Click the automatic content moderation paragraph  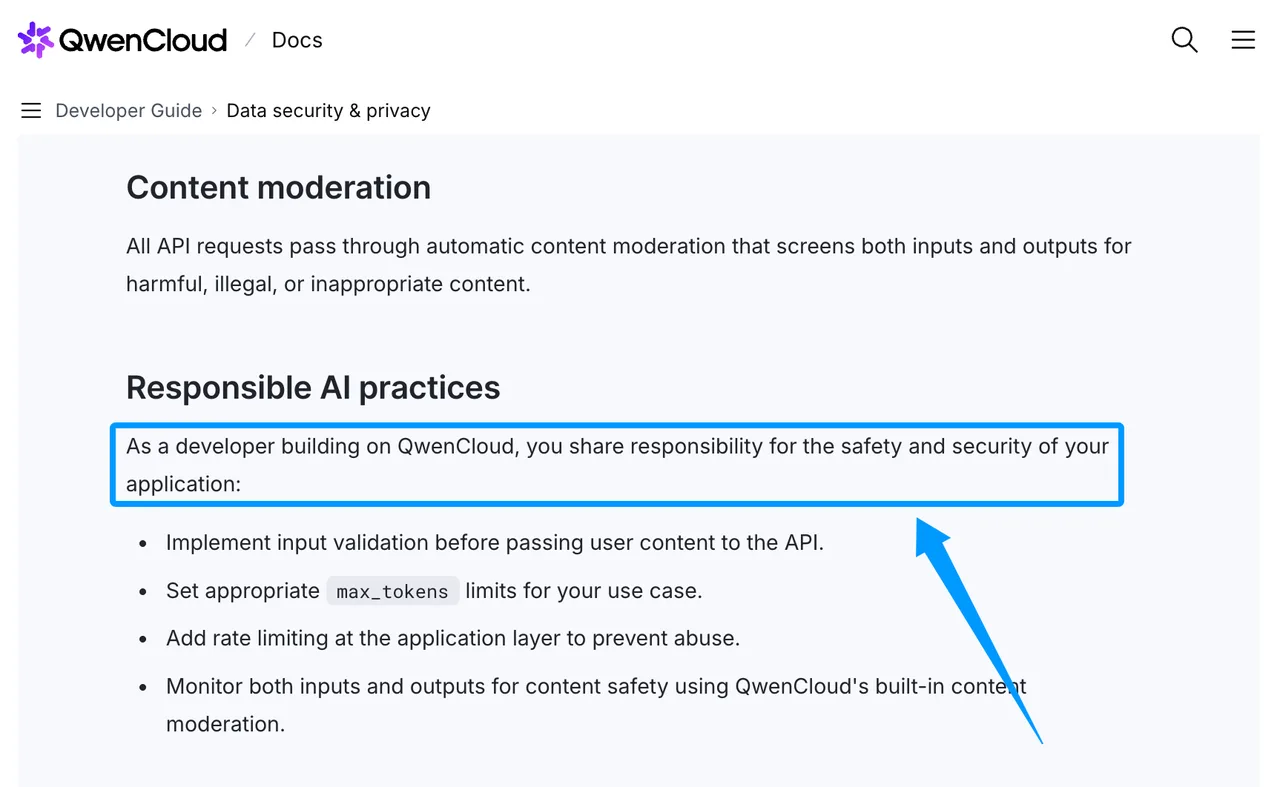click(x=629, y=265)
